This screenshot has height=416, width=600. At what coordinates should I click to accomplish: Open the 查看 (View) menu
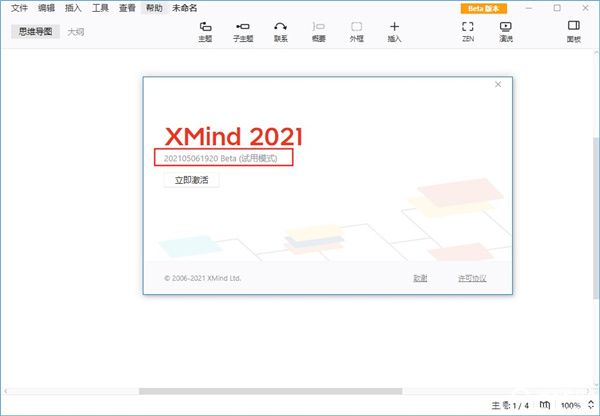pos(127,8)
